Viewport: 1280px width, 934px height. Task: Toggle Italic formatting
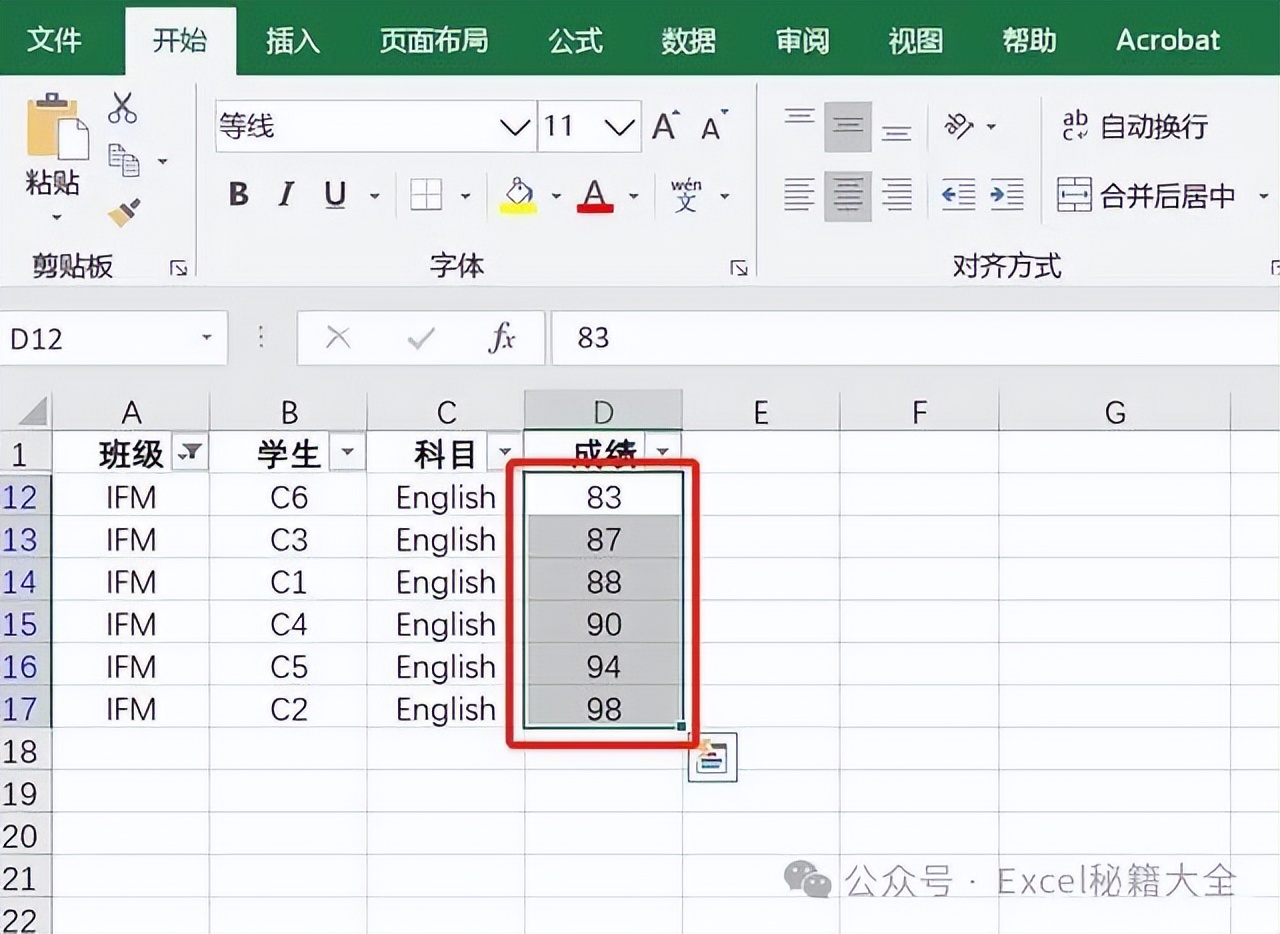point(287,194)
